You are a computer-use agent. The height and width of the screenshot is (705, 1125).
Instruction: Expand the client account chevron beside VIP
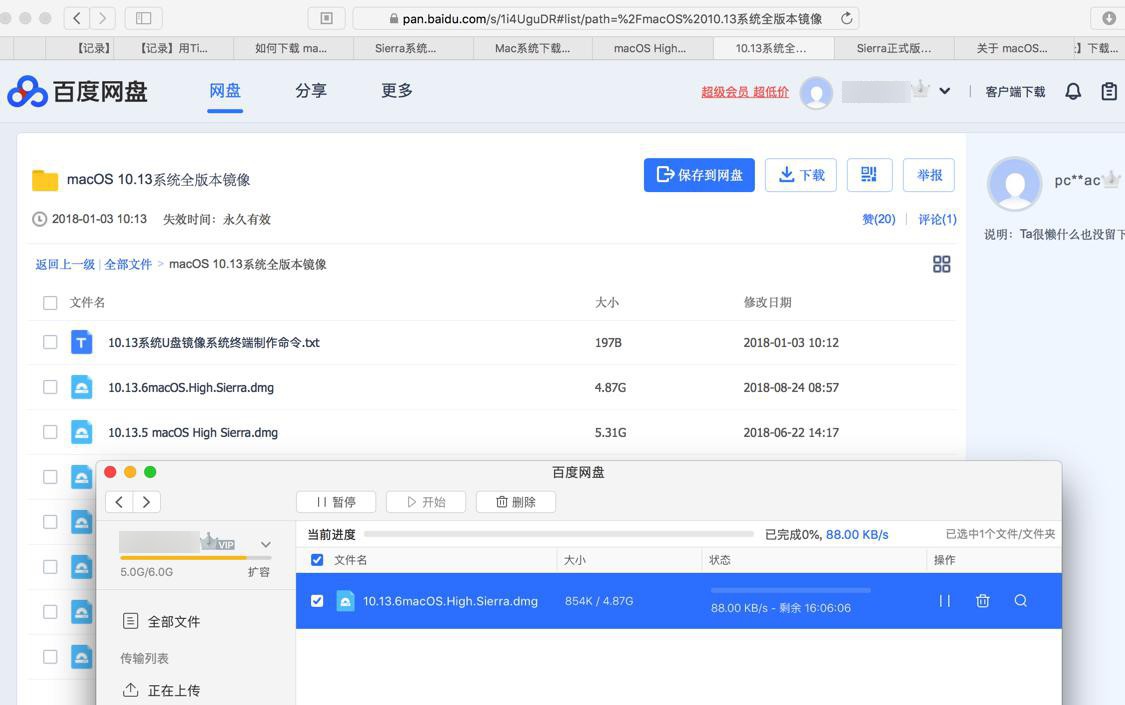click(265, 544)
